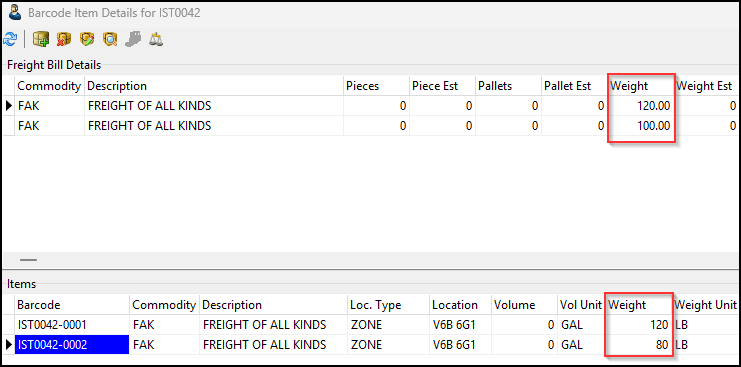
Task: Sort freight bill details by Commodity header
Action: click(x=49, y=86)
